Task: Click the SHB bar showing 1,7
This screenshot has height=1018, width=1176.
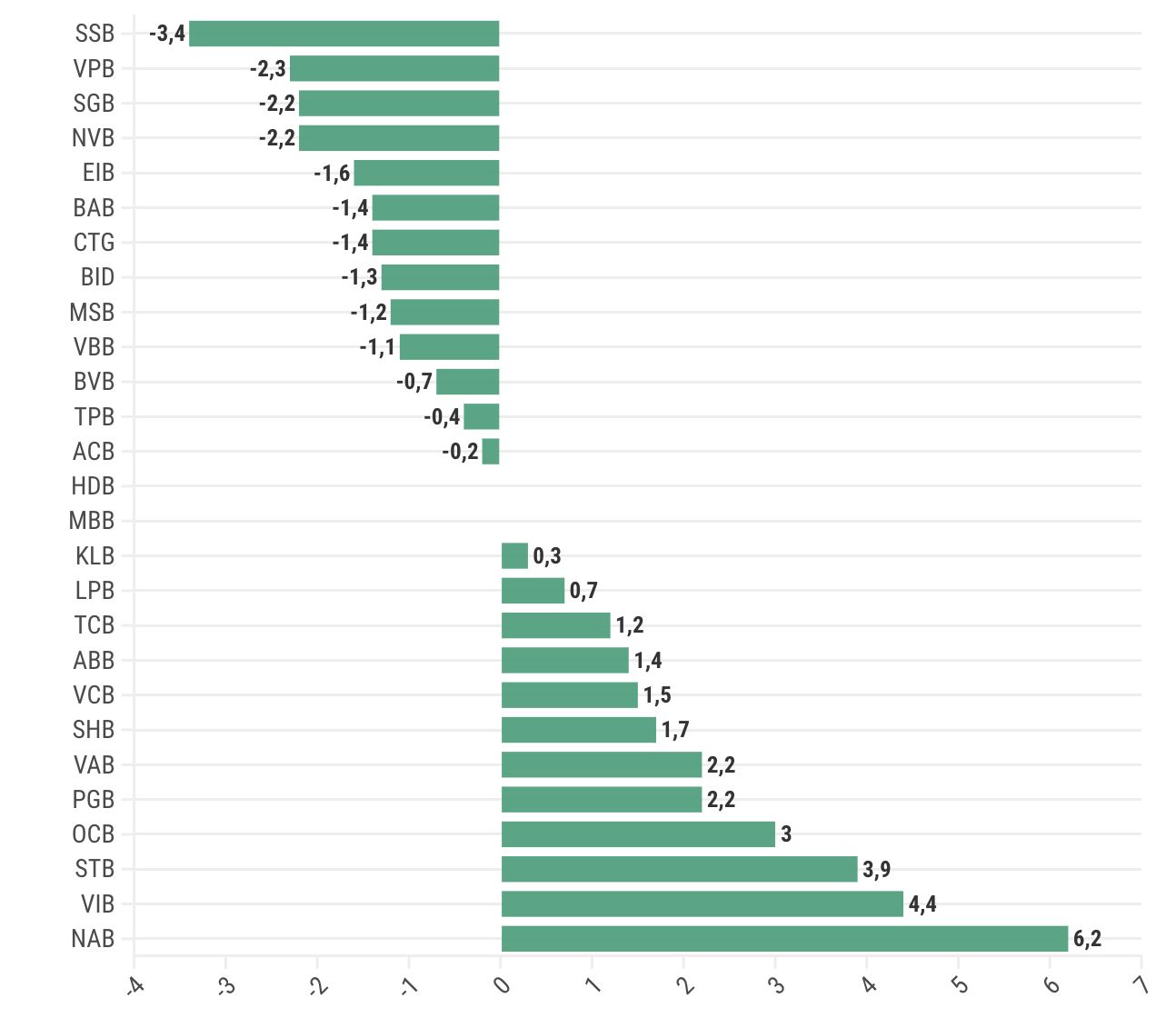Action: (x=579, y=730)
